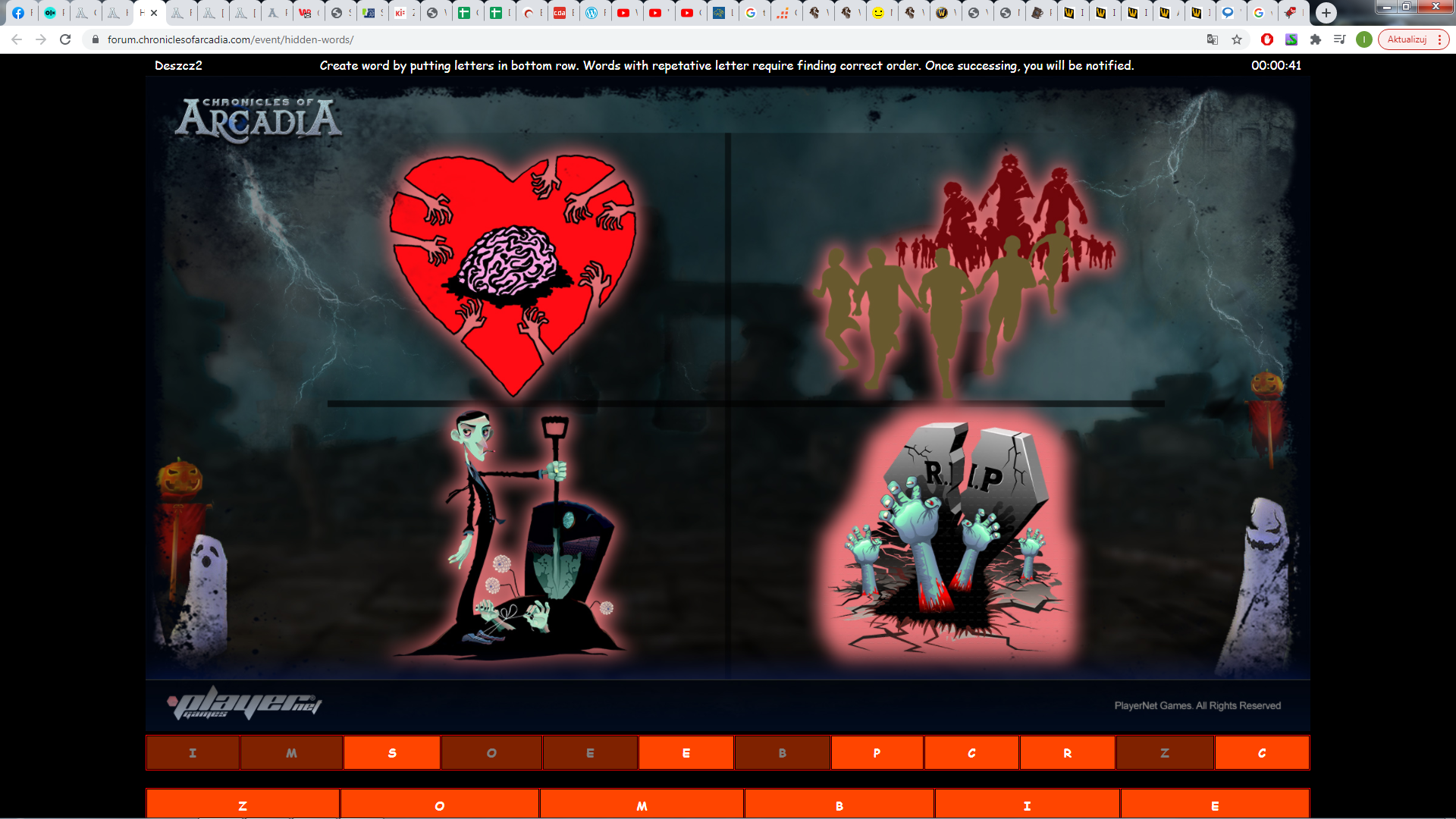Open a new browser tab

1326,12
